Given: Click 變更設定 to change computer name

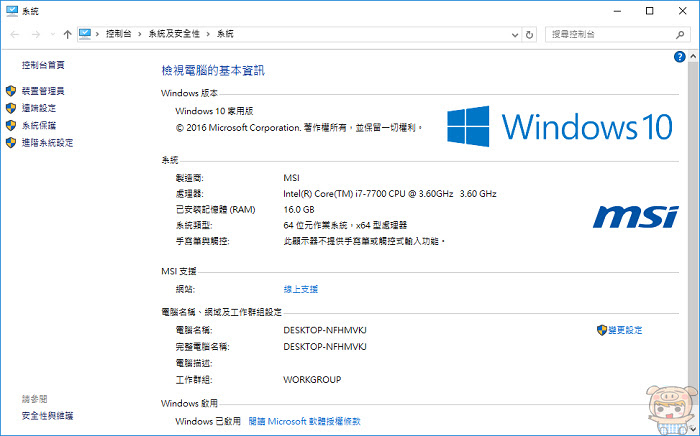Looking at the screenshot, I should [625, 330].
